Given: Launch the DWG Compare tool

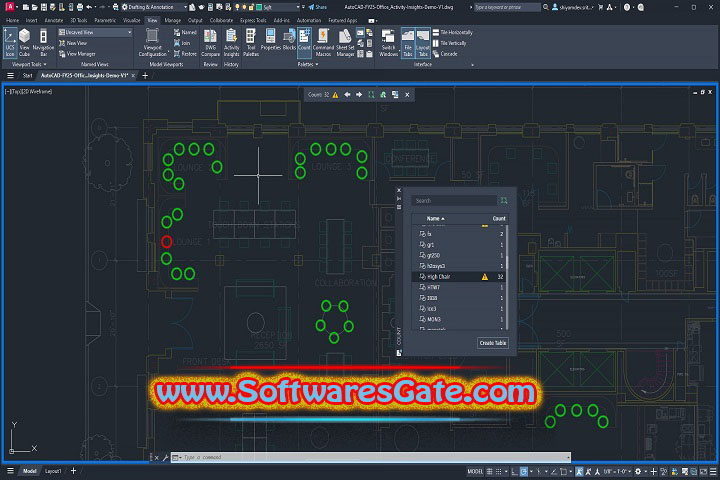Looking at the screenshot, I should (210, 42).
